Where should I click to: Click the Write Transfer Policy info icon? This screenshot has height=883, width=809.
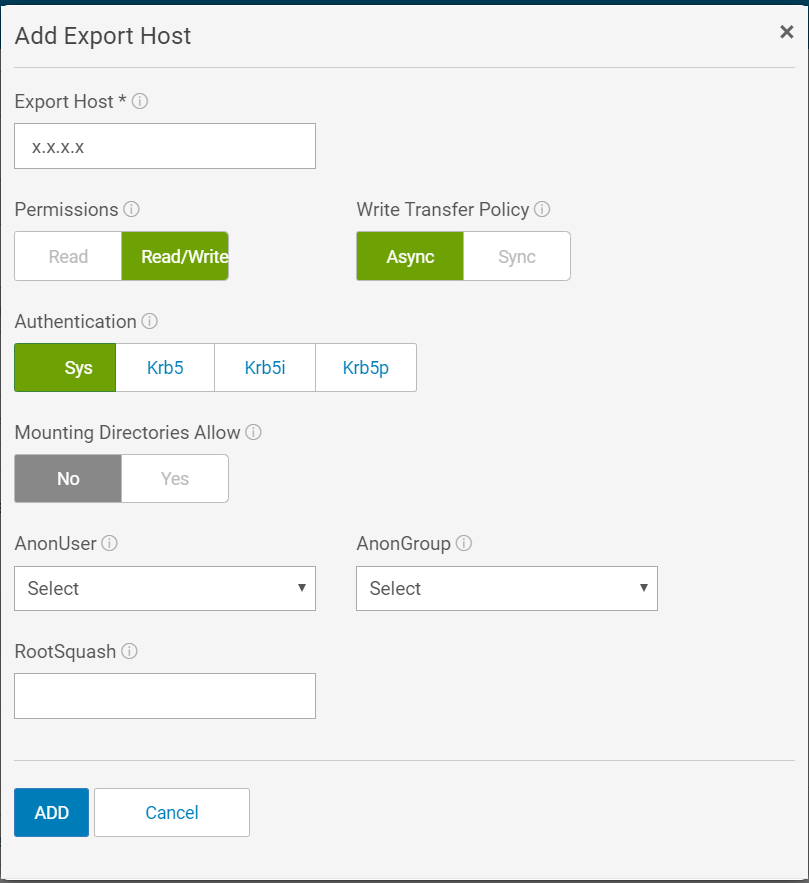(542, 209)
